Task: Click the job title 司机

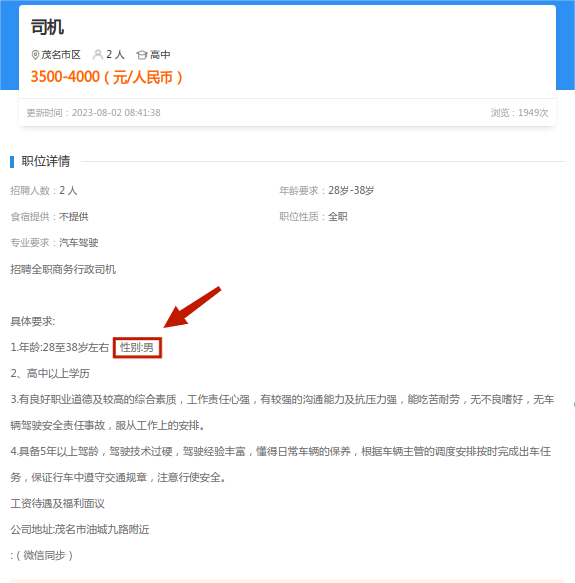Action: pos(47,28)
